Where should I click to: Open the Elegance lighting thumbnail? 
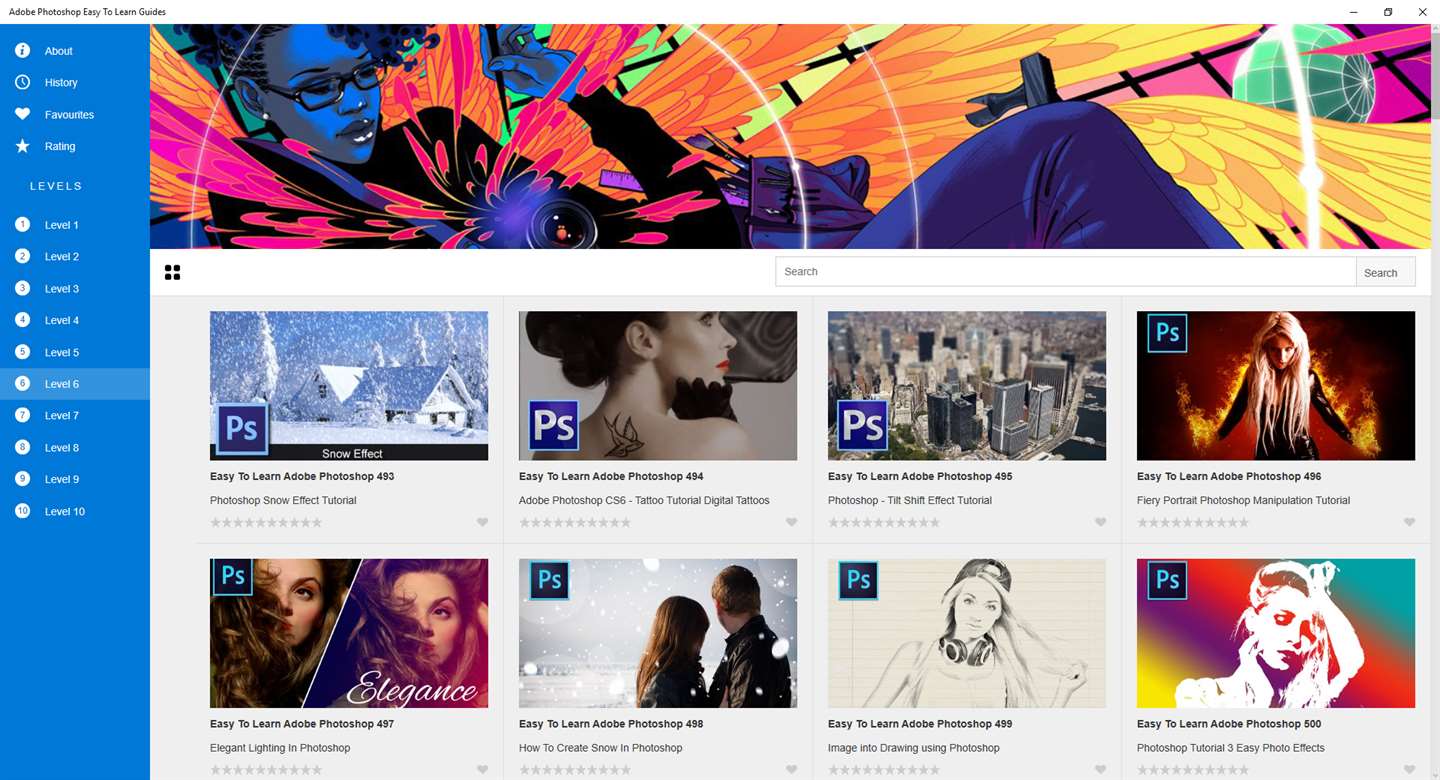pyautogui.click(x=349, y=633)
